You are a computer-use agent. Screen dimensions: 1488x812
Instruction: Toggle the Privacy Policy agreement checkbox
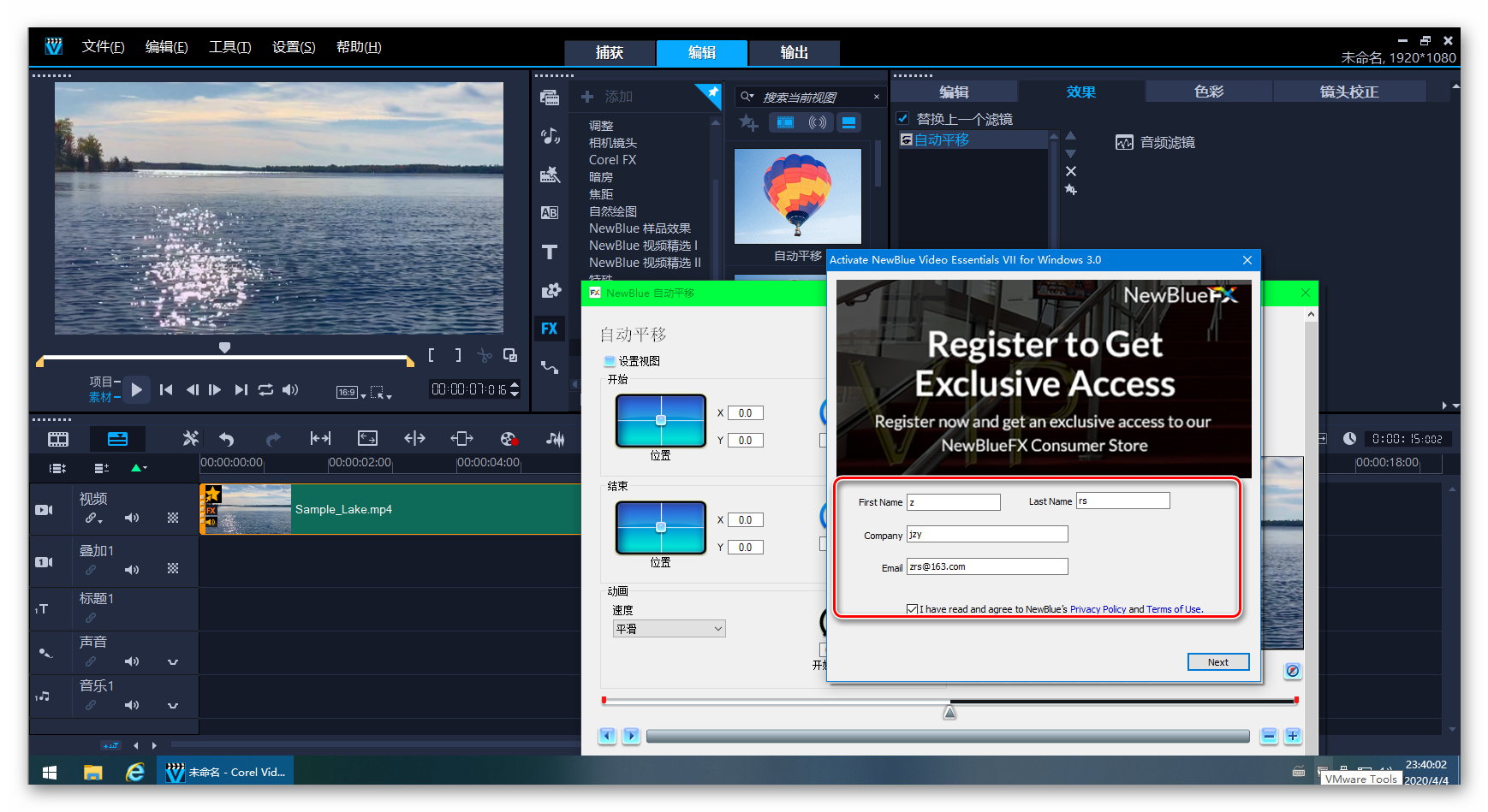pos(912,609)
